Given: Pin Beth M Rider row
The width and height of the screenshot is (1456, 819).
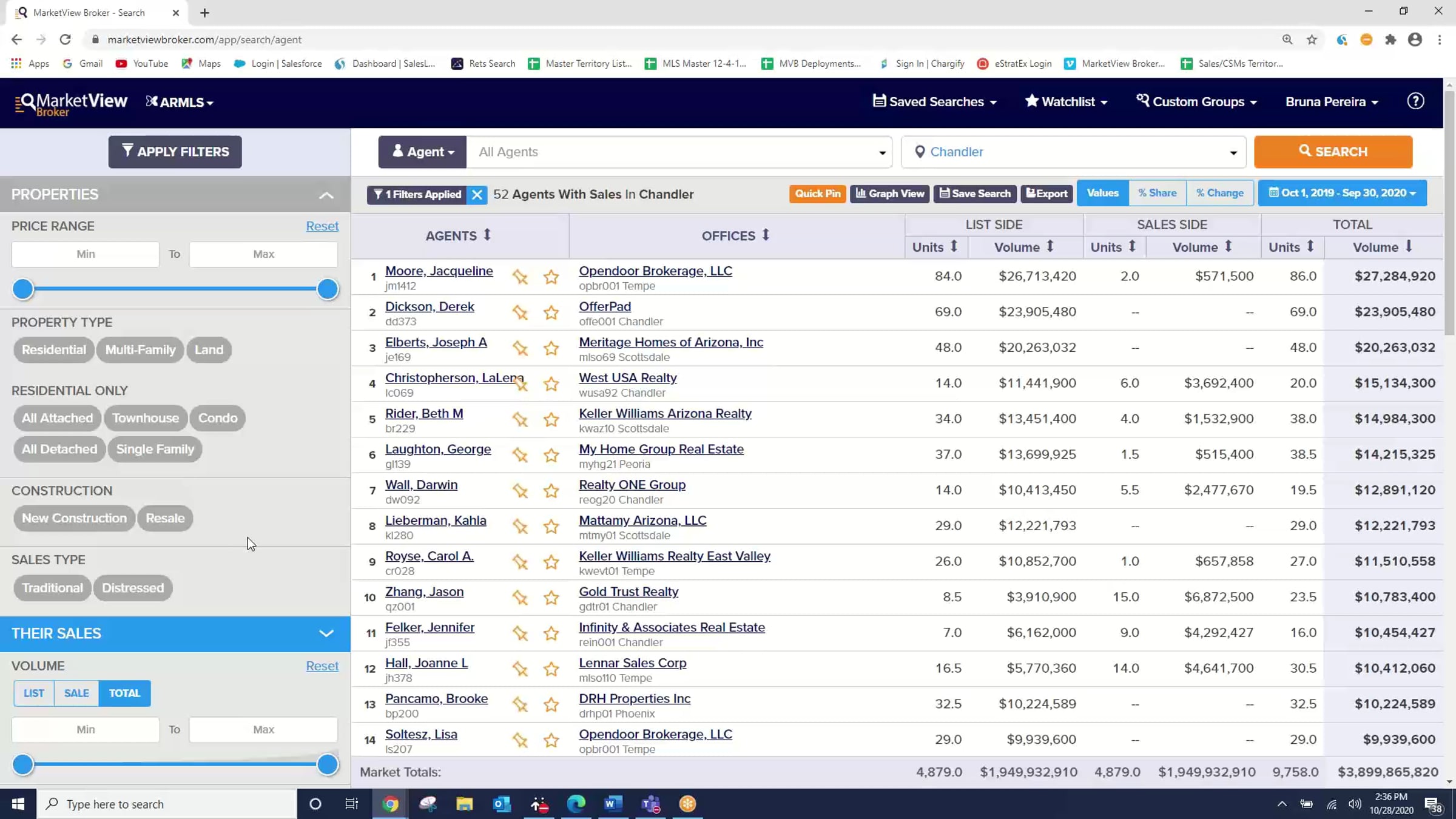Looking at the screenshot, I should tap(520, 419).
